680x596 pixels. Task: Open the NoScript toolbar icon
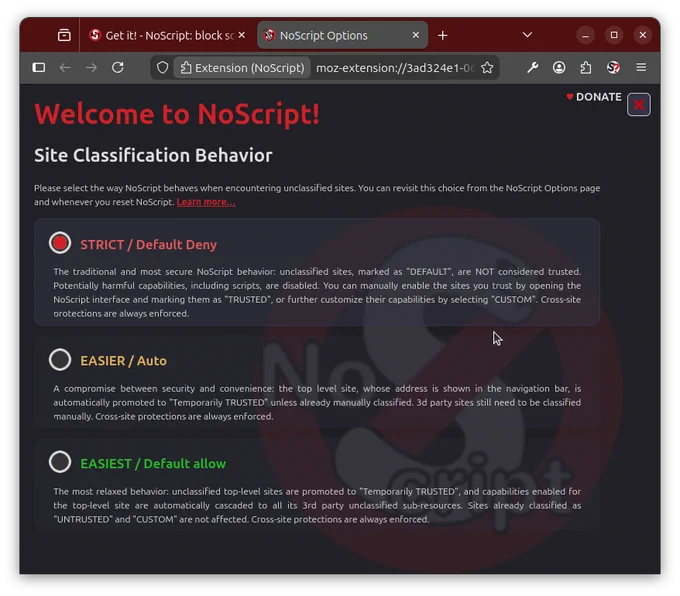(613, 68)
